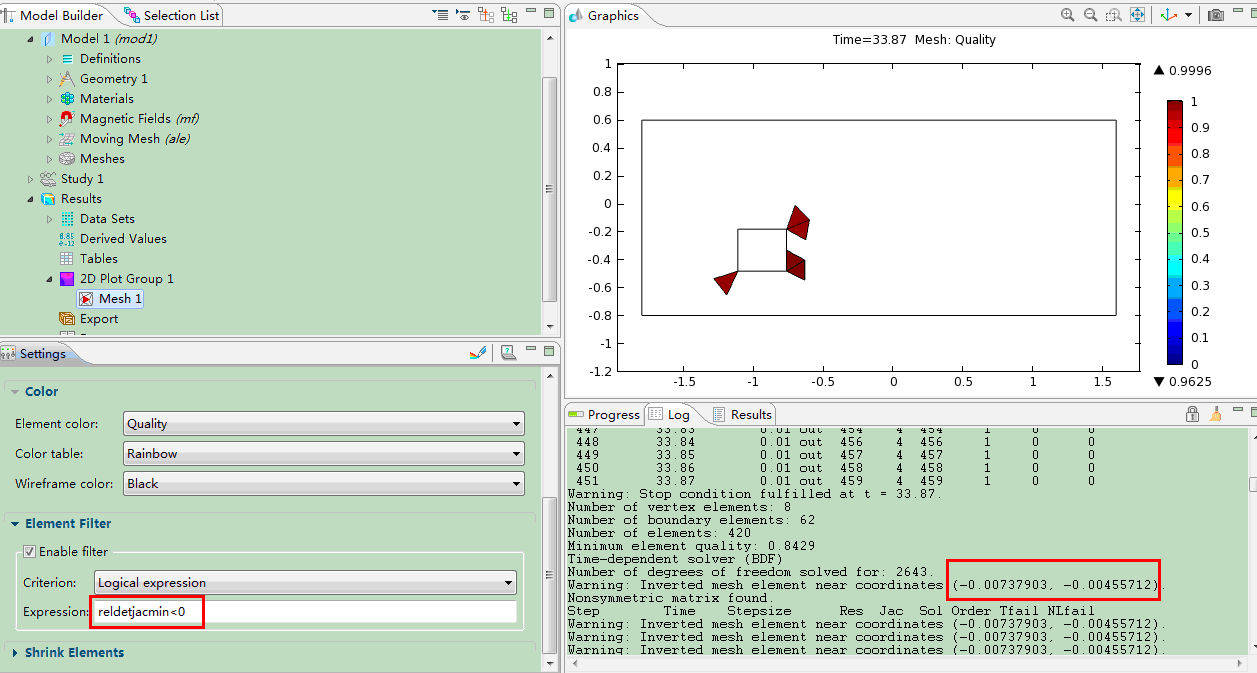Clear the log with the broom icon
The width and height of the screenshot is (1257, 673).
coord(1215,414)
